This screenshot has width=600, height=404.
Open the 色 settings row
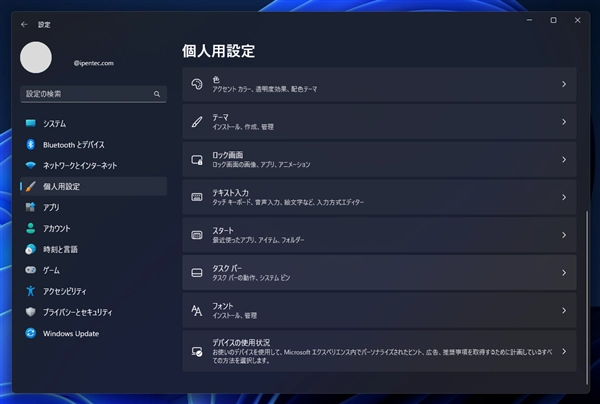click(x=379, y=84)
